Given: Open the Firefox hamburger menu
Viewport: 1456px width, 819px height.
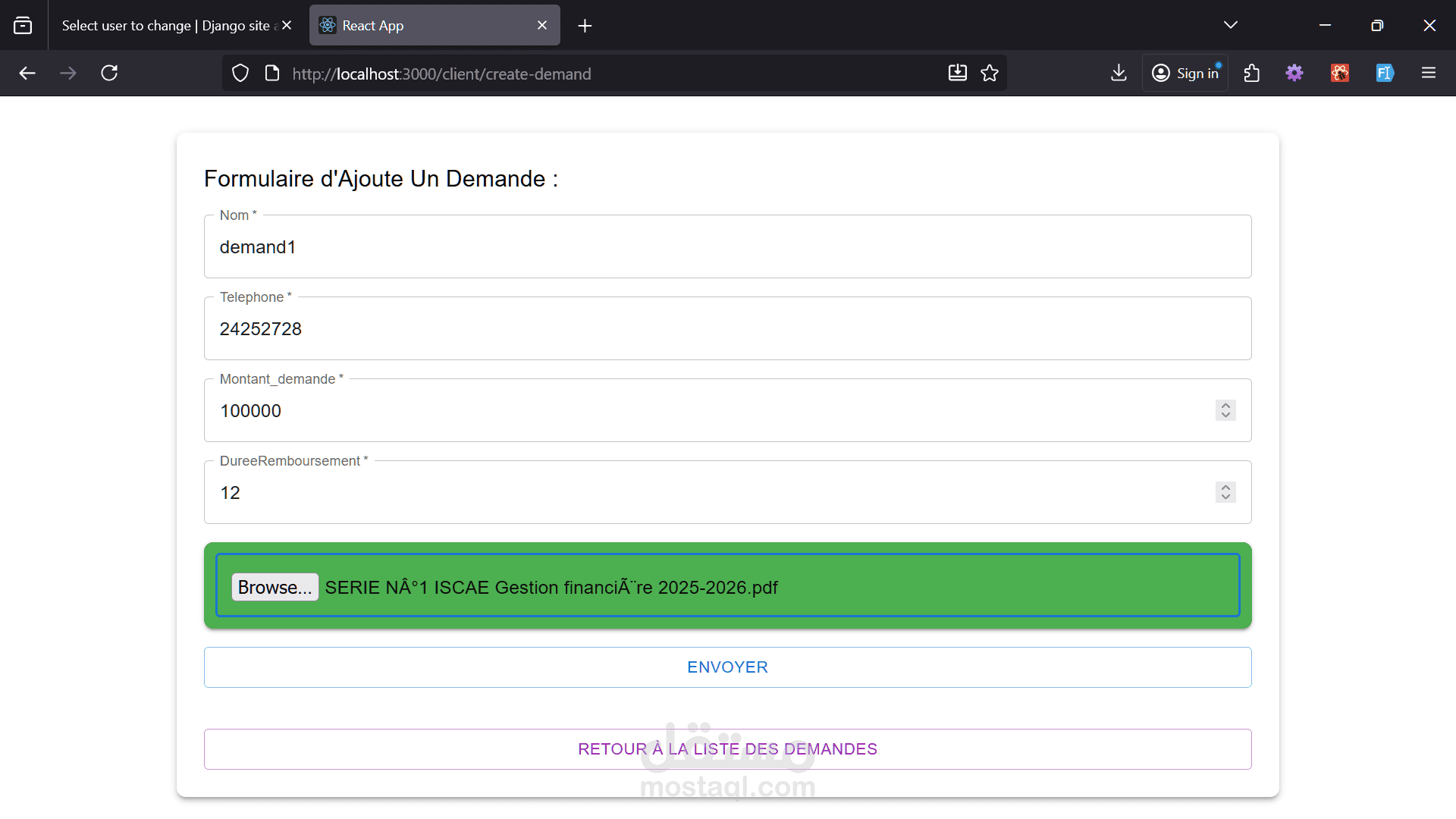Looking at the screenshot, I should point(1429,74).
